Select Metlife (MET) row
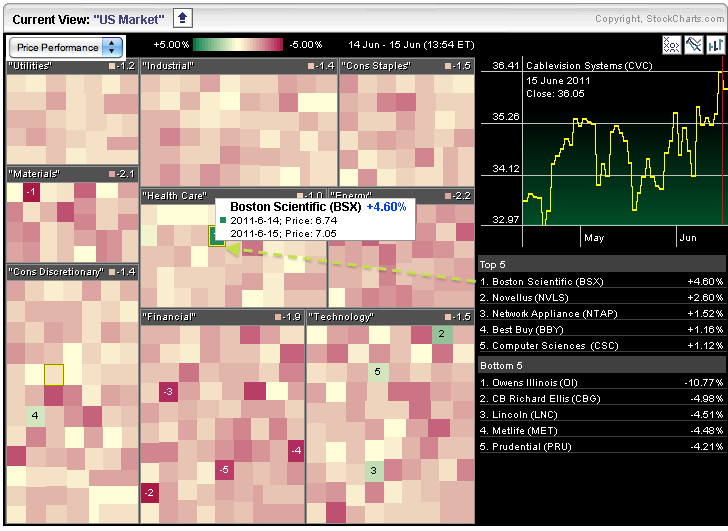This screenshot has height=531, width=728. (x=601, y=431)
